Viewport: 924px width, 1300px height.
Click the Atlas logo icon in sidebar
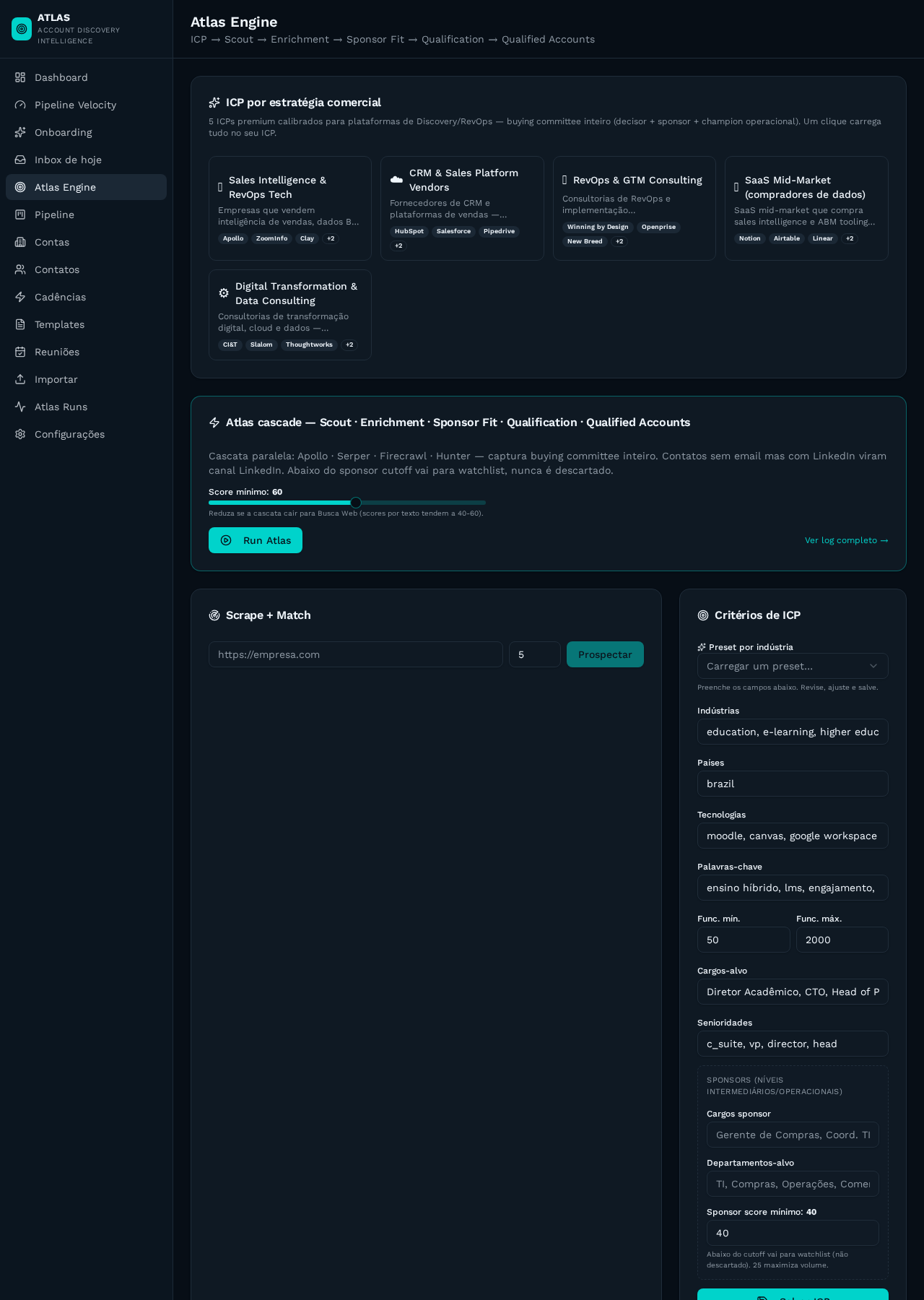pyautogui.click(x=22, y=29)
